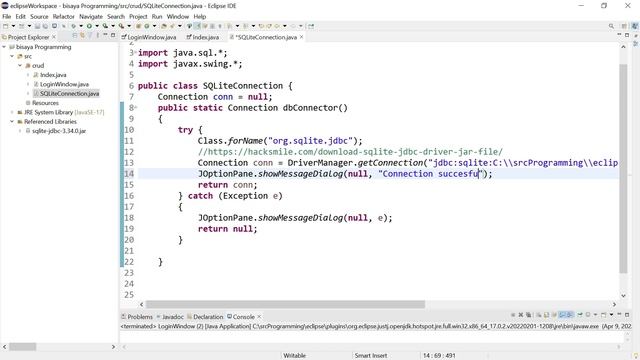Collapse the bisaya Programming project node

4,47
